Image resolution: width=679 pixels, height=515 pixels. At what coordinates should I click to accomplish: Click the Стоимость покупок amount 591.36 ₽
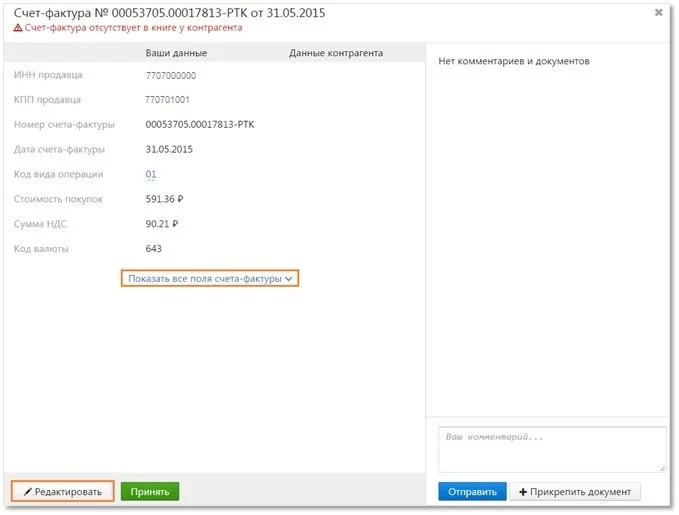pyautogui.click(x=164, y=199)
